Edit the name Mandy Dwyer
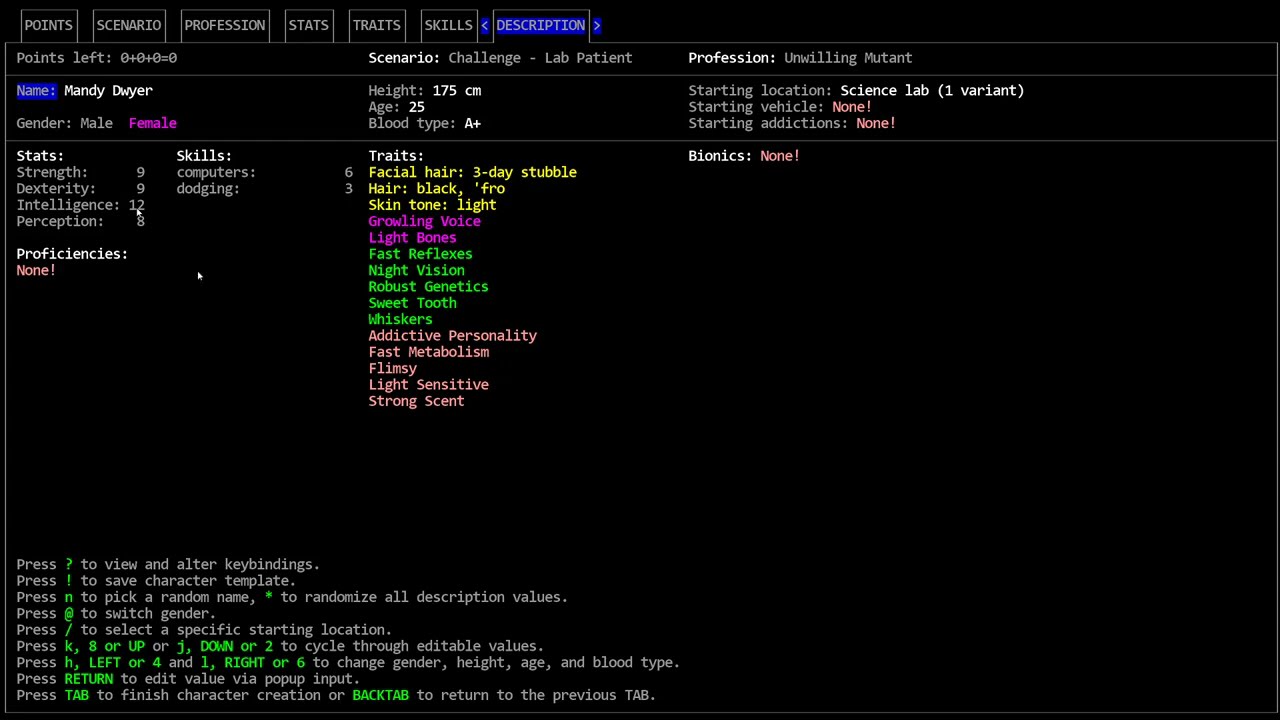1280x720 pixels. 108,90
